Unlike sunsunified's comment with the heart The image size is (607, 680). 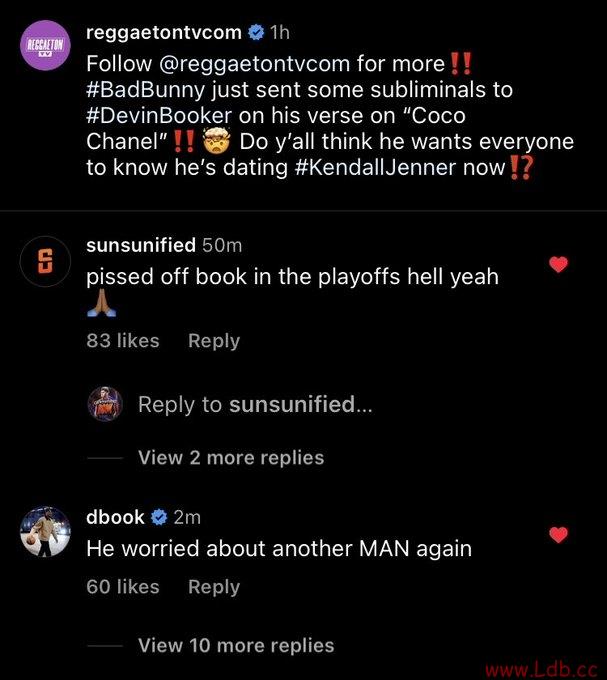pyautogui.click(x=558, y=264)
